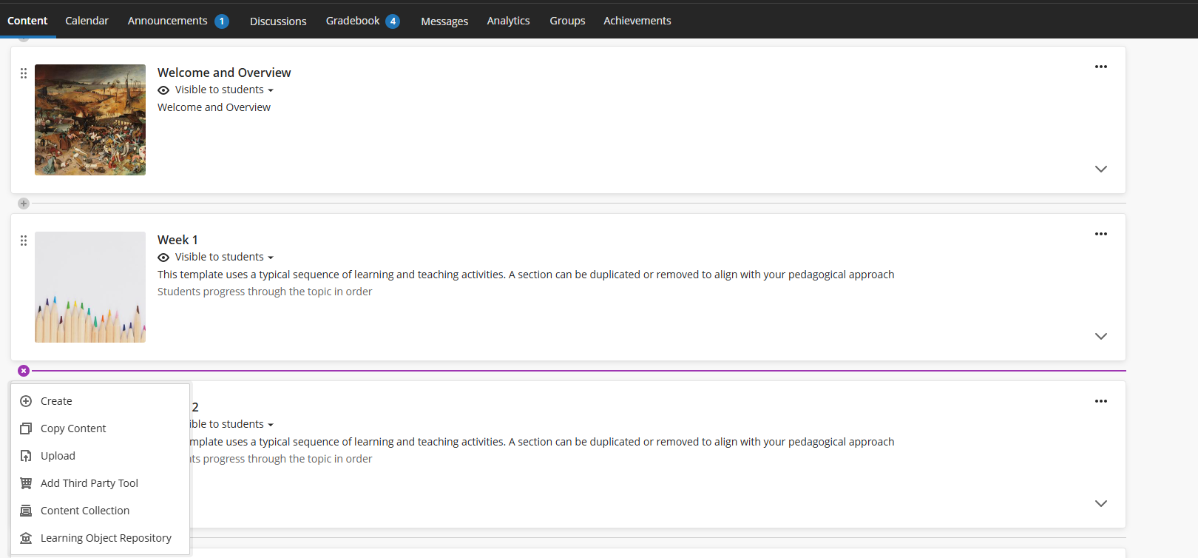Open the Week 2 visibility dropdown
The height and width of the screenshot is (558, 1198).
pyautogui.click(x=232, y=424)
